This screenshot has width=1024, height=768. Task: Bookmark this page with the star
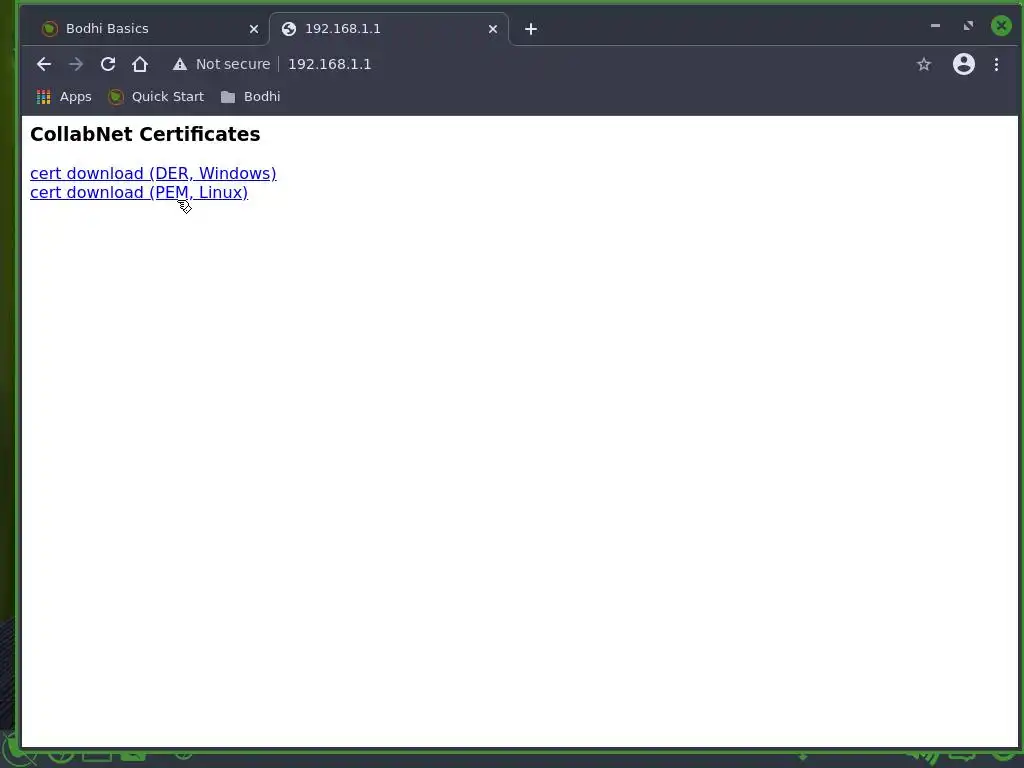(x=923, y=64)
